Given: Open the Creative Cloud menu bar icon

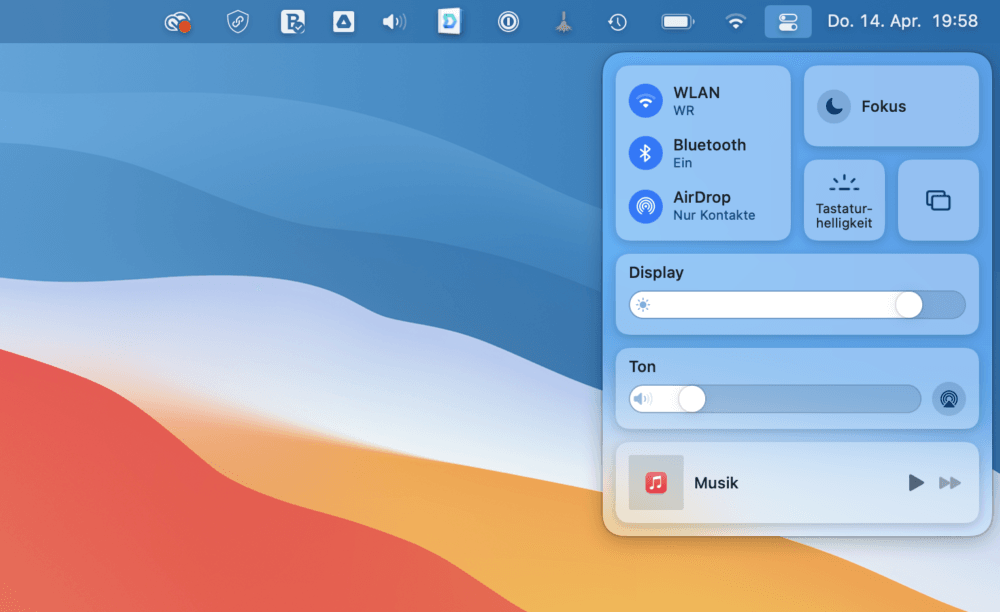Looking at the screenshot, I should coord(177,22).
